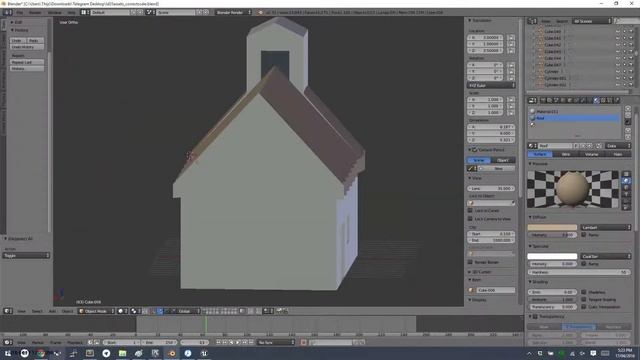The width and height of the screenshot is (640, 360).
Task: Open the Global orientation dropdown
Action: point(188,311)
